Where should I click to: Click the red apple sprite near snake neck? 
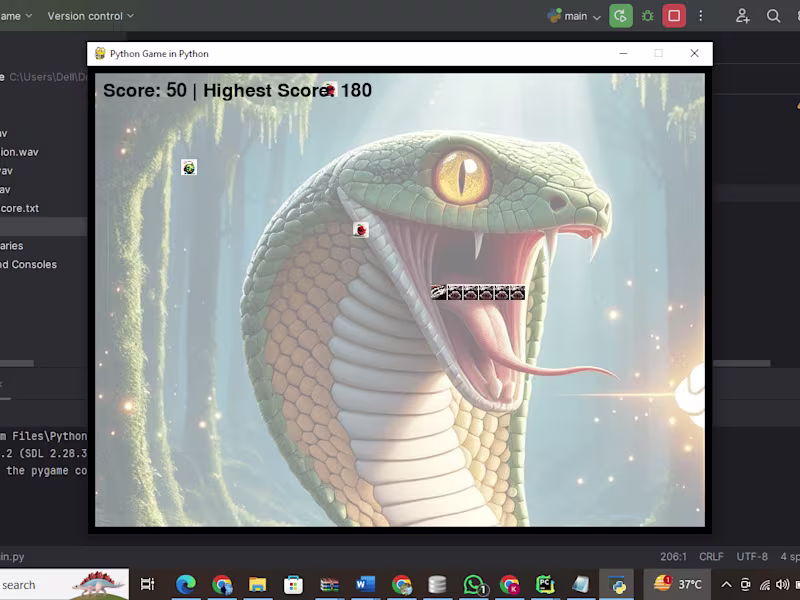coord(361,230)
